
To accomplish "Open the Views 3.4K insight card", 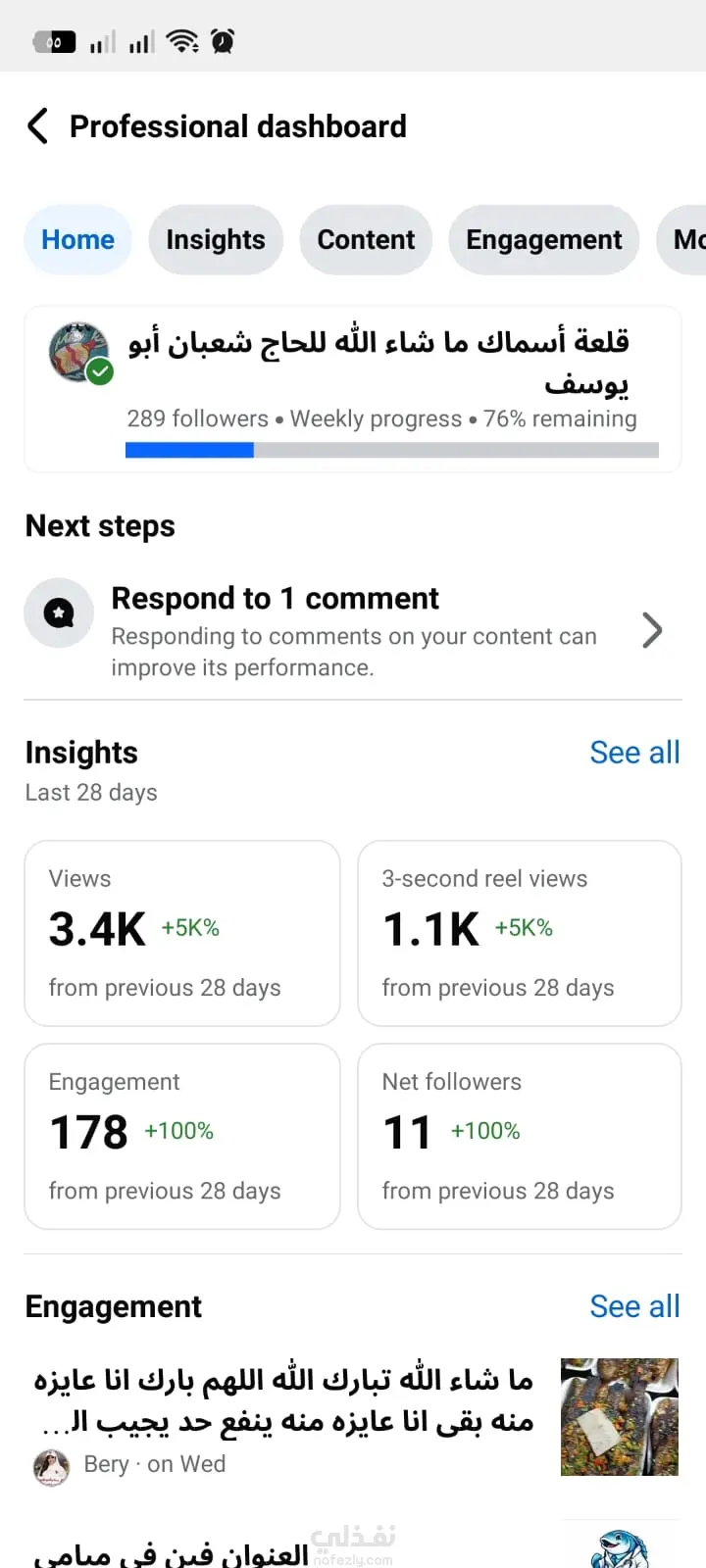I will click(182, 933).
